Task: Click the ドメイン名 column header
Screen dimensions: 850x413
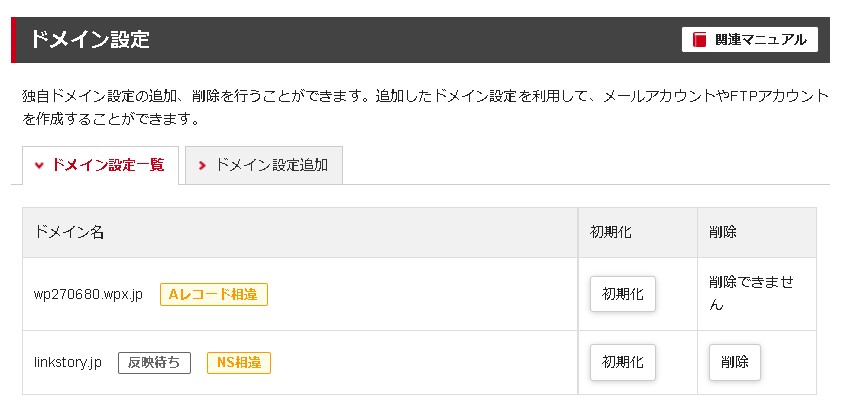Action: (x=69, y=232)
